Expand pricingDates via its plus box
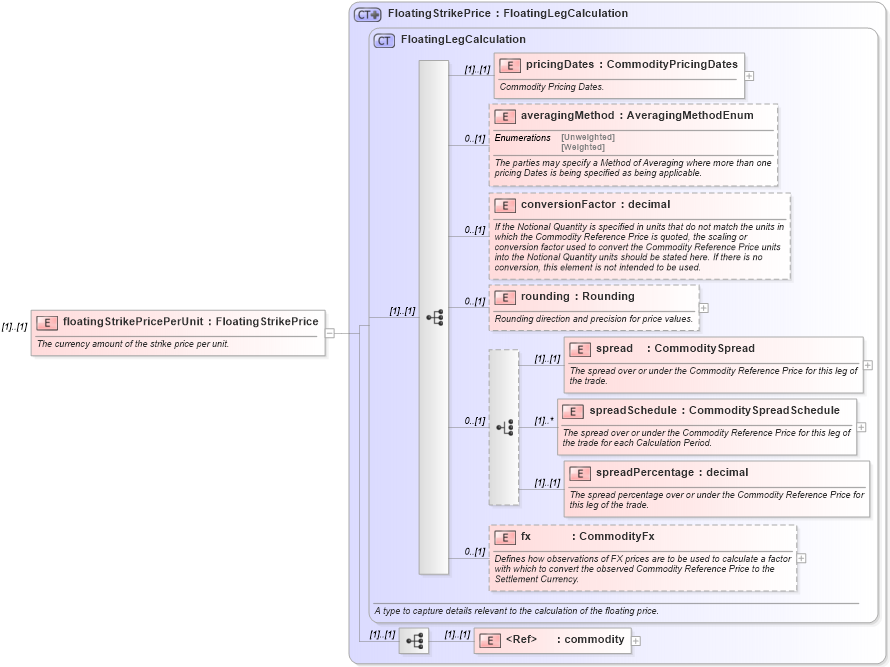This screenshot has height=667, width=890. point(749,76)
